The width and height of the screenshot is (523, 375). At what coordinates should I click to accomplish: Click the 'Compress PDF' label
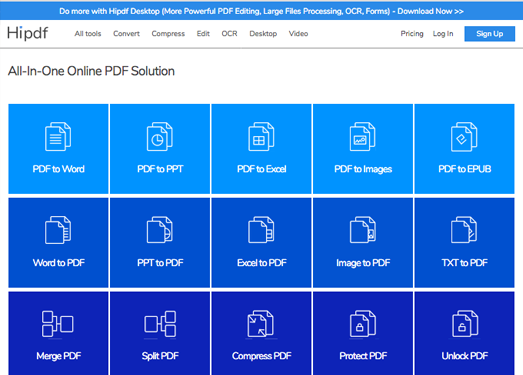coord(262,356)
